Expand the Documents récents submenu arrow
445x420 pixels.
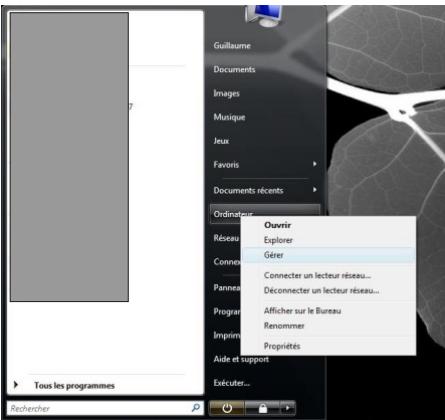click(314, 190)
